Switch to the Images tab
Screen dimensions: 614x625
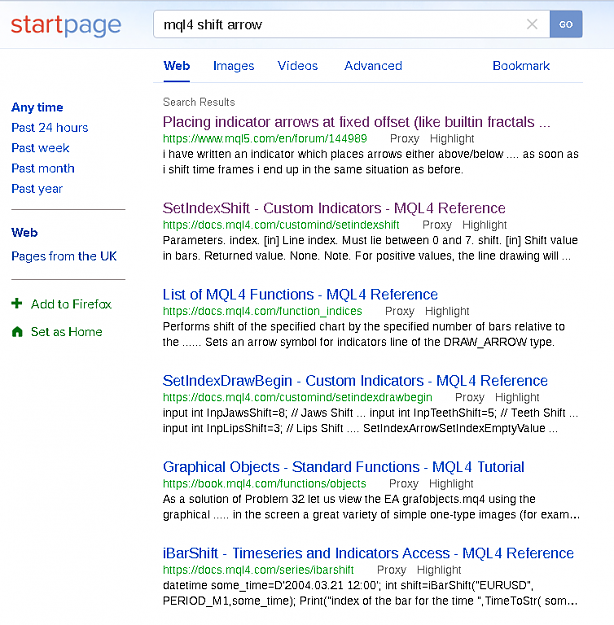point(234,66)
